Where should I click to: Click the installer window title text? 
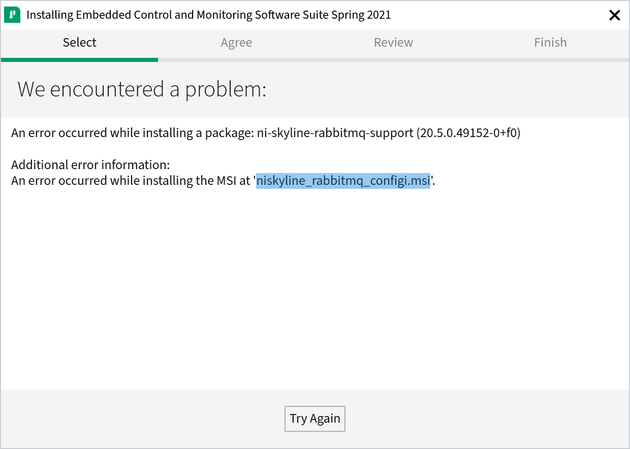[x=209, y=15]
